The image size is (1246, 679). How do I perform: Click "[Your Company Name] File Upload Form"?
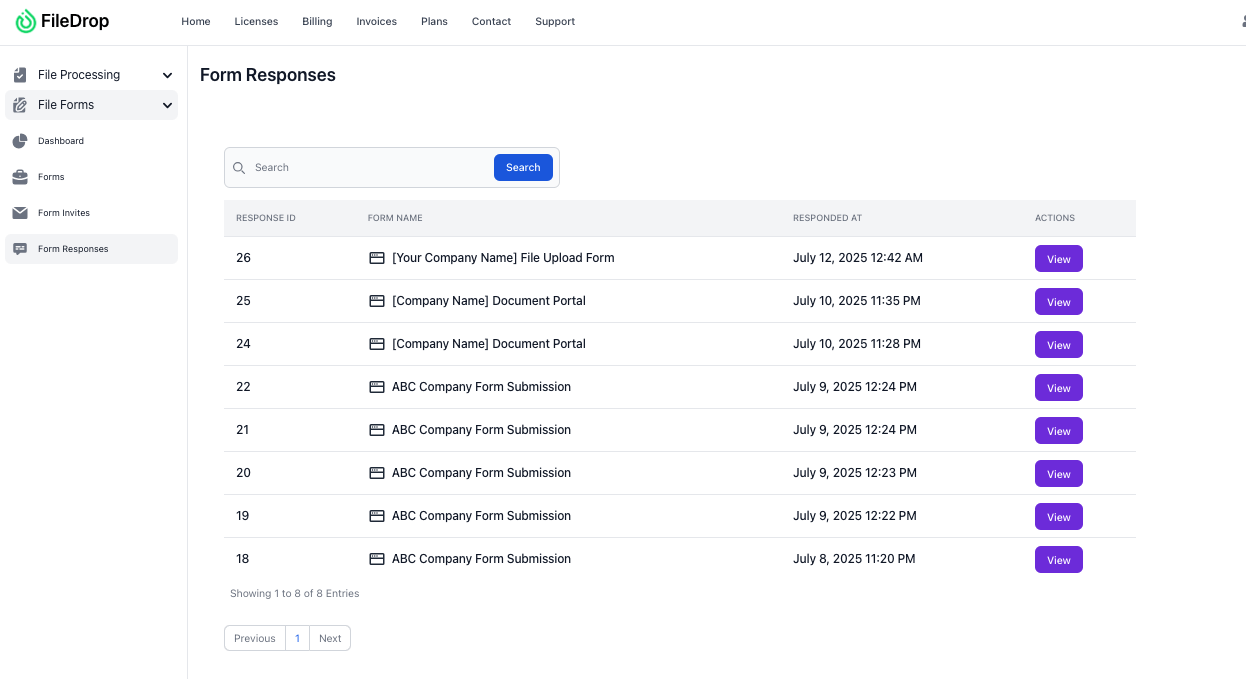(x=503, y=258)
